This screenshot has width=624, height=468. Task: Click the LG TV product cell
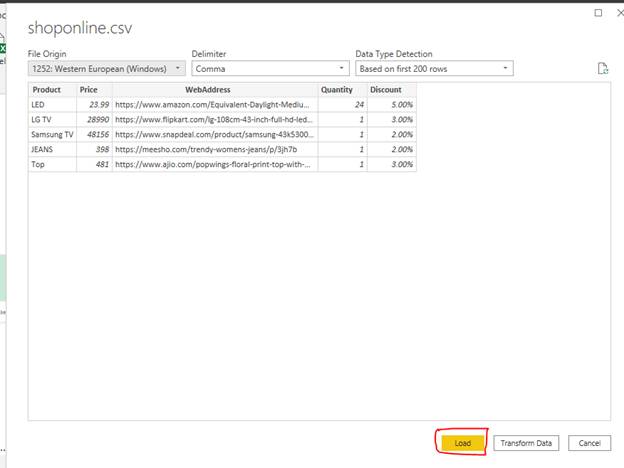(x=52, y=119)
